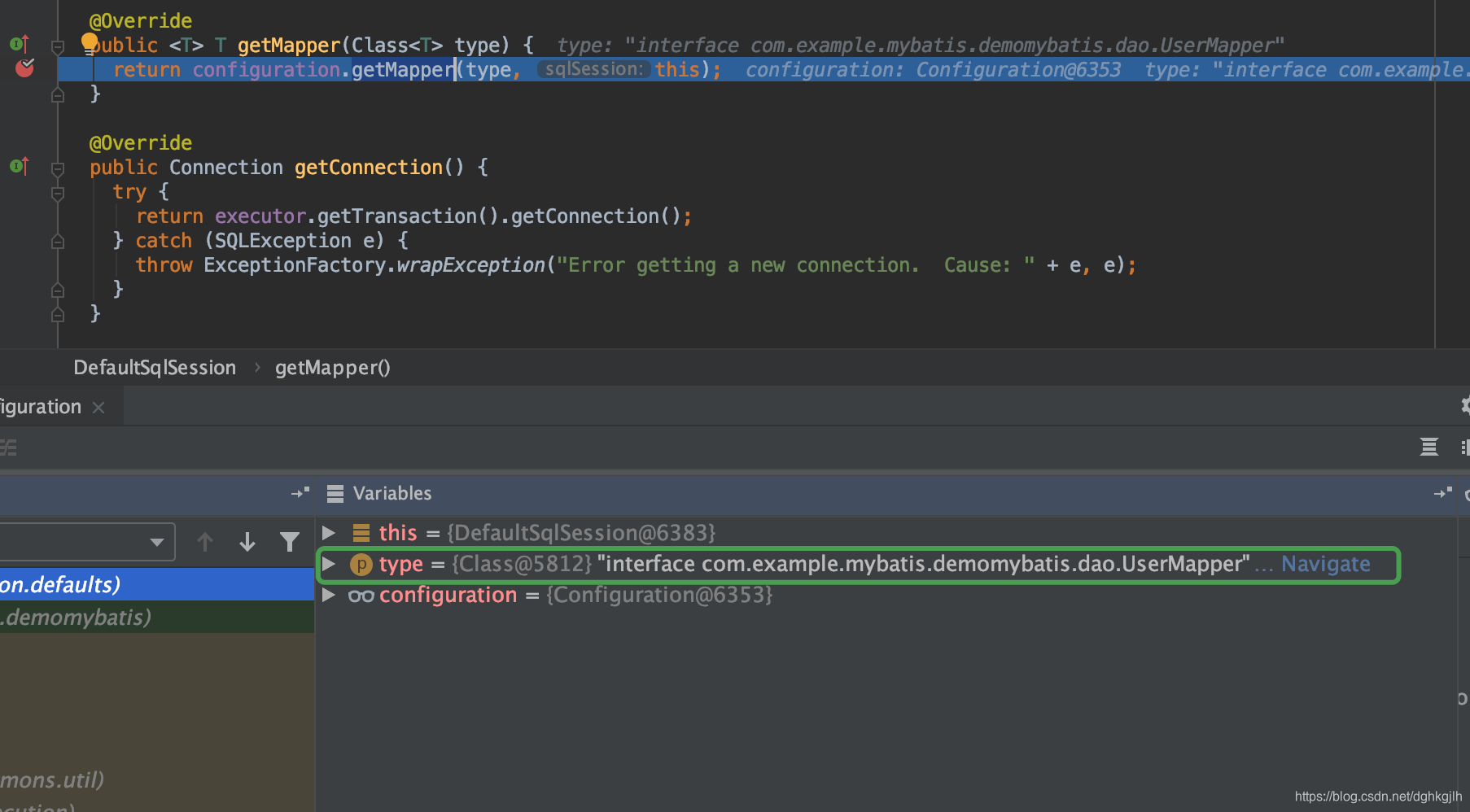The width and height of the screenshot is (1470, 812).
Task: Click the executor field reference in getConnection
Action: (x=260, y=216)
